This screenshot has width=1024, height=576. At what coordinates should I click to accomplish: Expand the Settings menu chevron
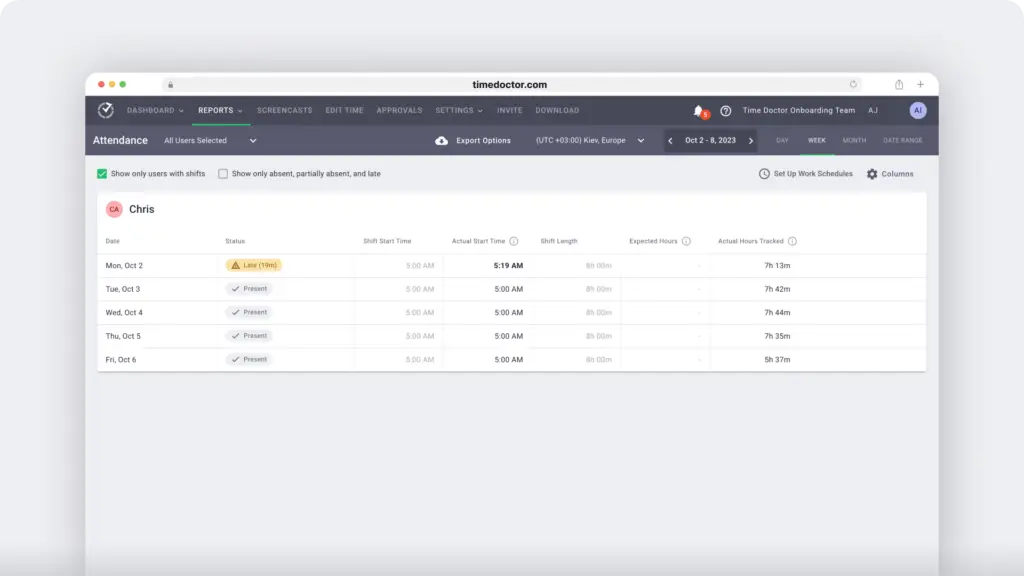tap(480, 110)
